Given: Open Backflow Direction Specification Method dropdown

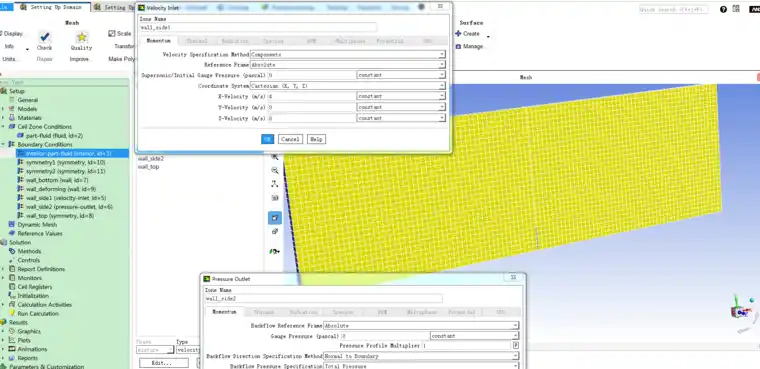Looking at the screenshot, I should [421, 356].
